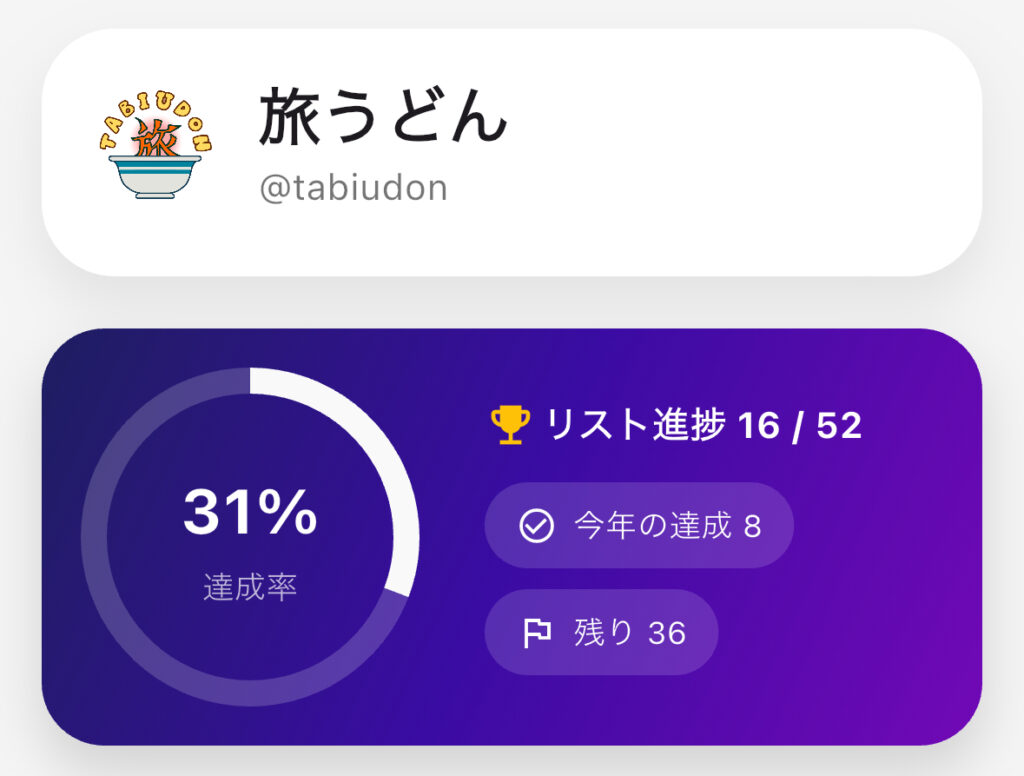1024x776 pixels.
Task: Click the gold trophy icon
Action: [x=510, y=425]
